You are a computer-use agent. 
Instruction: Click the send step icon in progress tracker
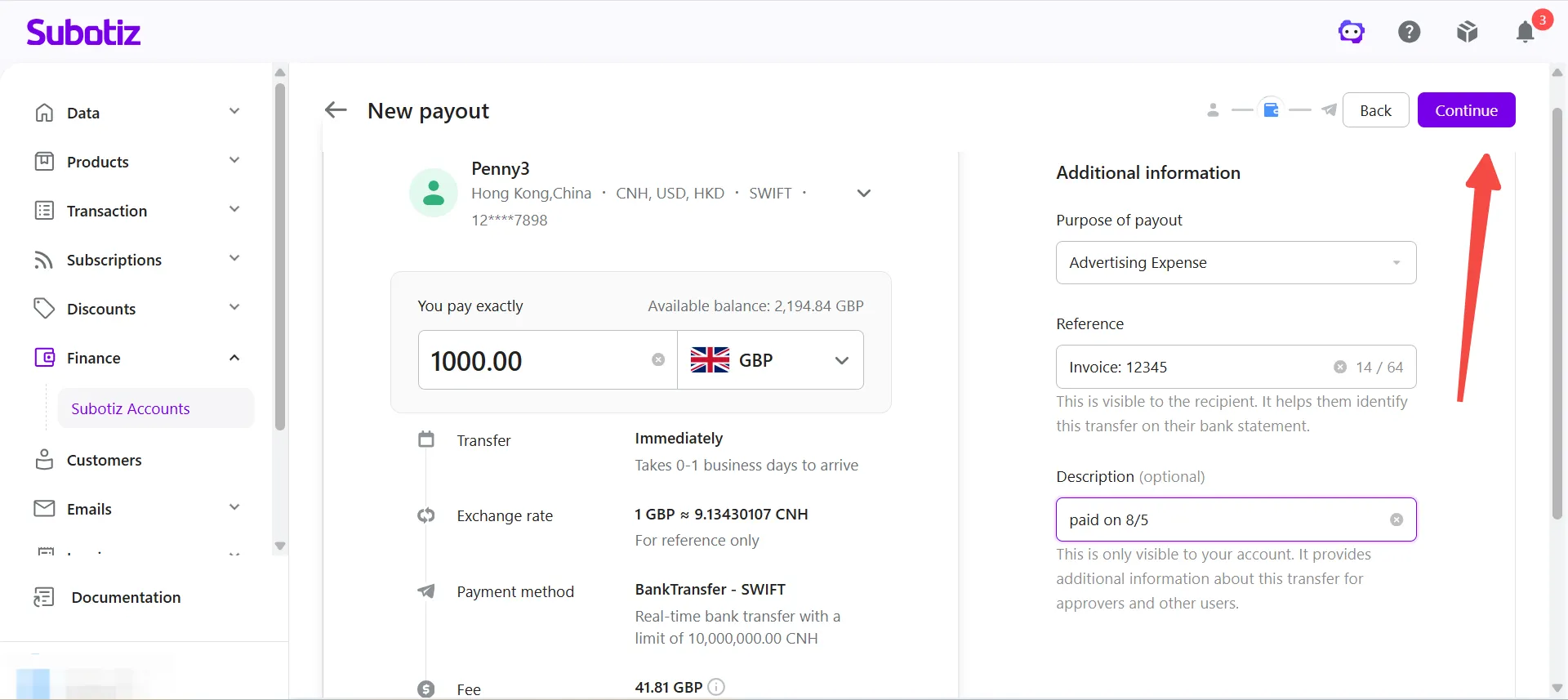point(1329,110)
